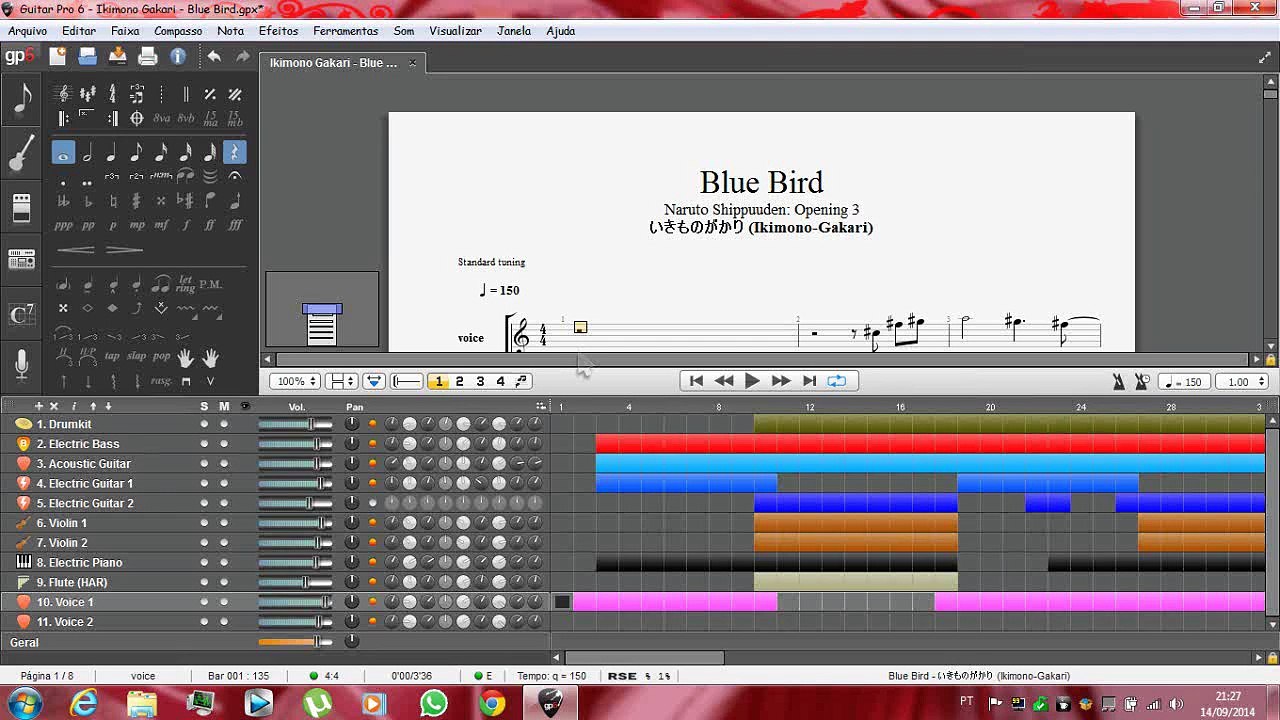1280x720 pixels.
Task: Open the Instrument guitar panel tab
Action: click(x=21, y=153)
